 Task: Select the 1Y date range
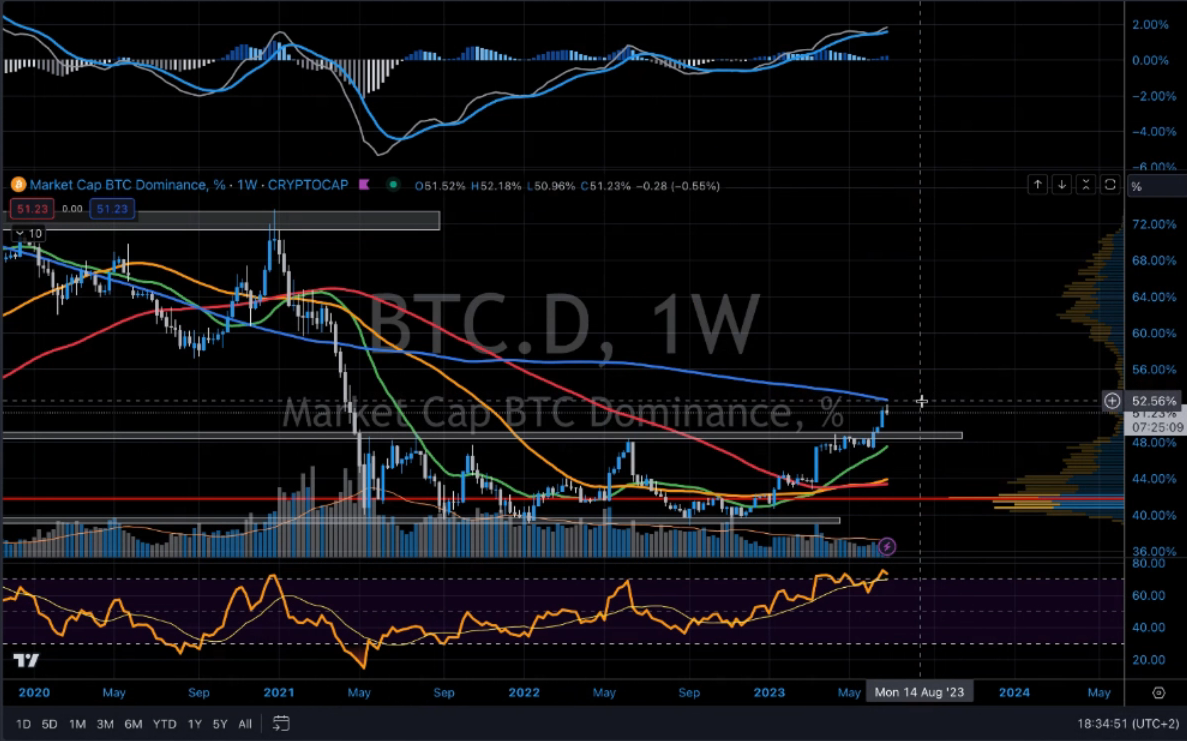pos(195,723)
